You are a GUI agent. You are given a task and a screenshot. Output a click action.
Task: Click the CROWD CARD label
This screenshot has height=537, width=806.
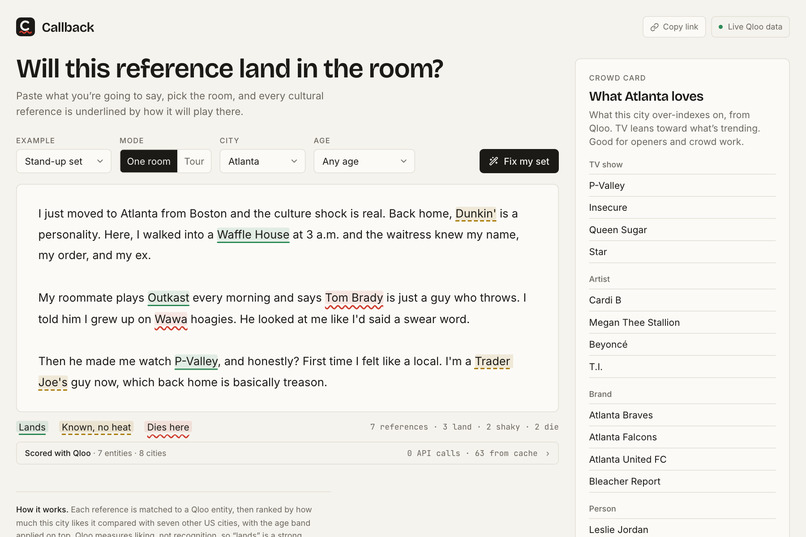pos(617,78)
